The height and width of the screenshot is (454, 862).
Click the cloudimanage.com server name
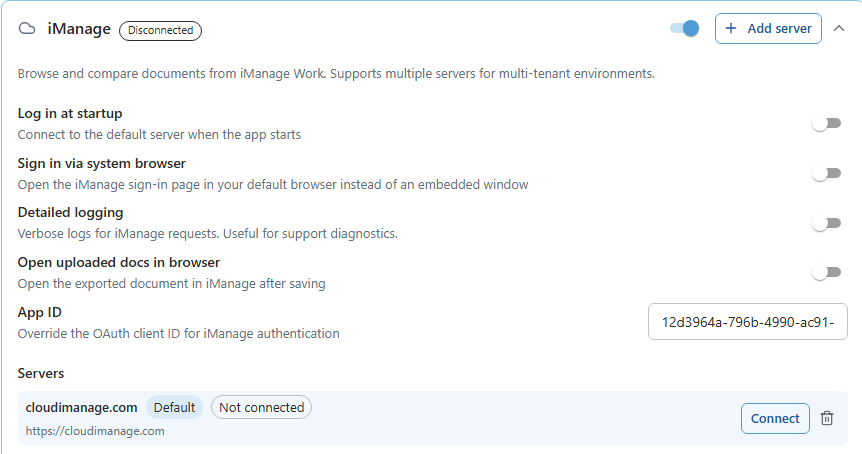pyautogui.click(x=81, y=407)
